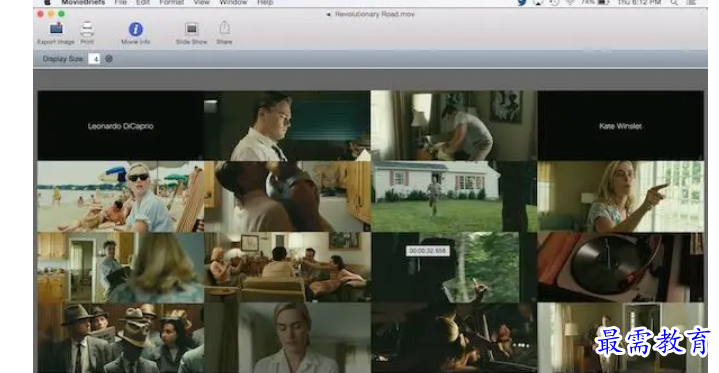Image resolution: width=719 pixels, height=373 pixels.
Task: Click the green zoom window button
Action: 61,14
